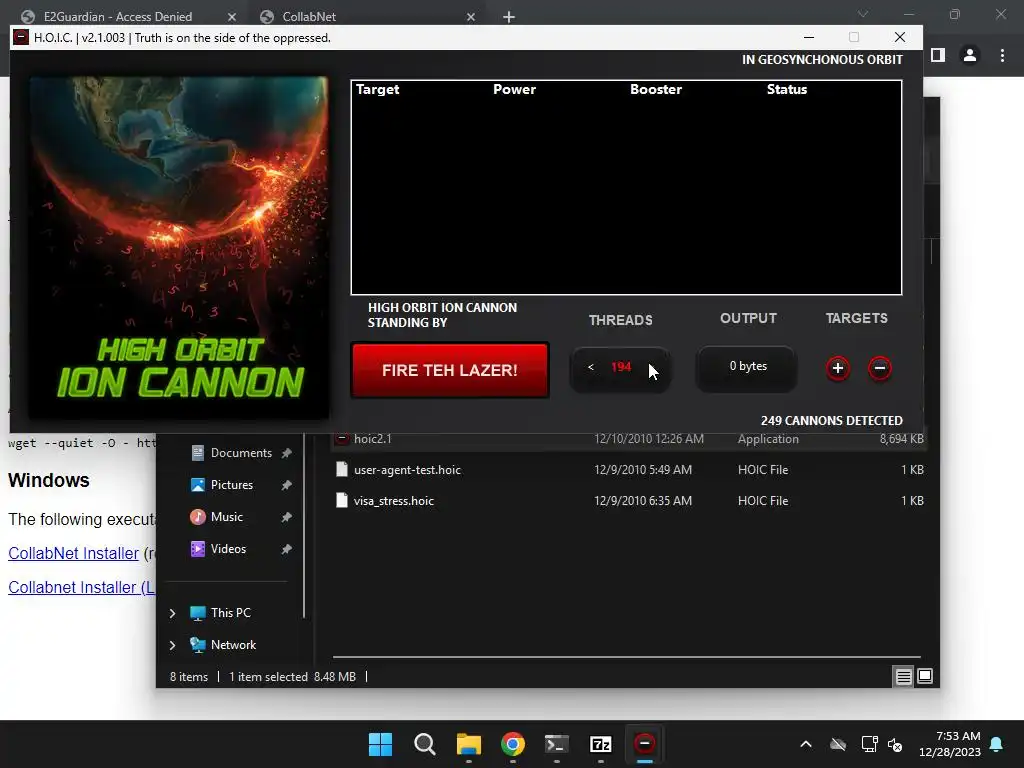Open a new Chrome tab
The image size is (1024, 768).
[x=509, y=17]
